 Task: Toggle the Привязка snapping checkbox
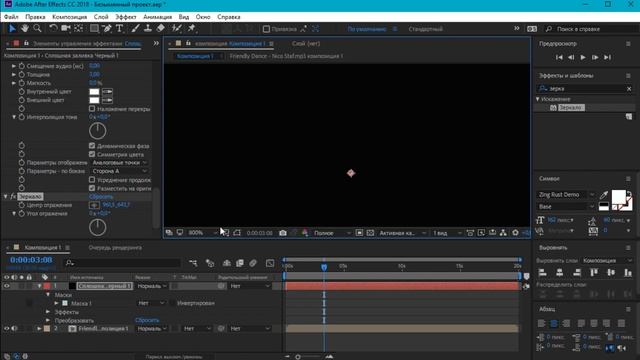[x=266, y=29]
